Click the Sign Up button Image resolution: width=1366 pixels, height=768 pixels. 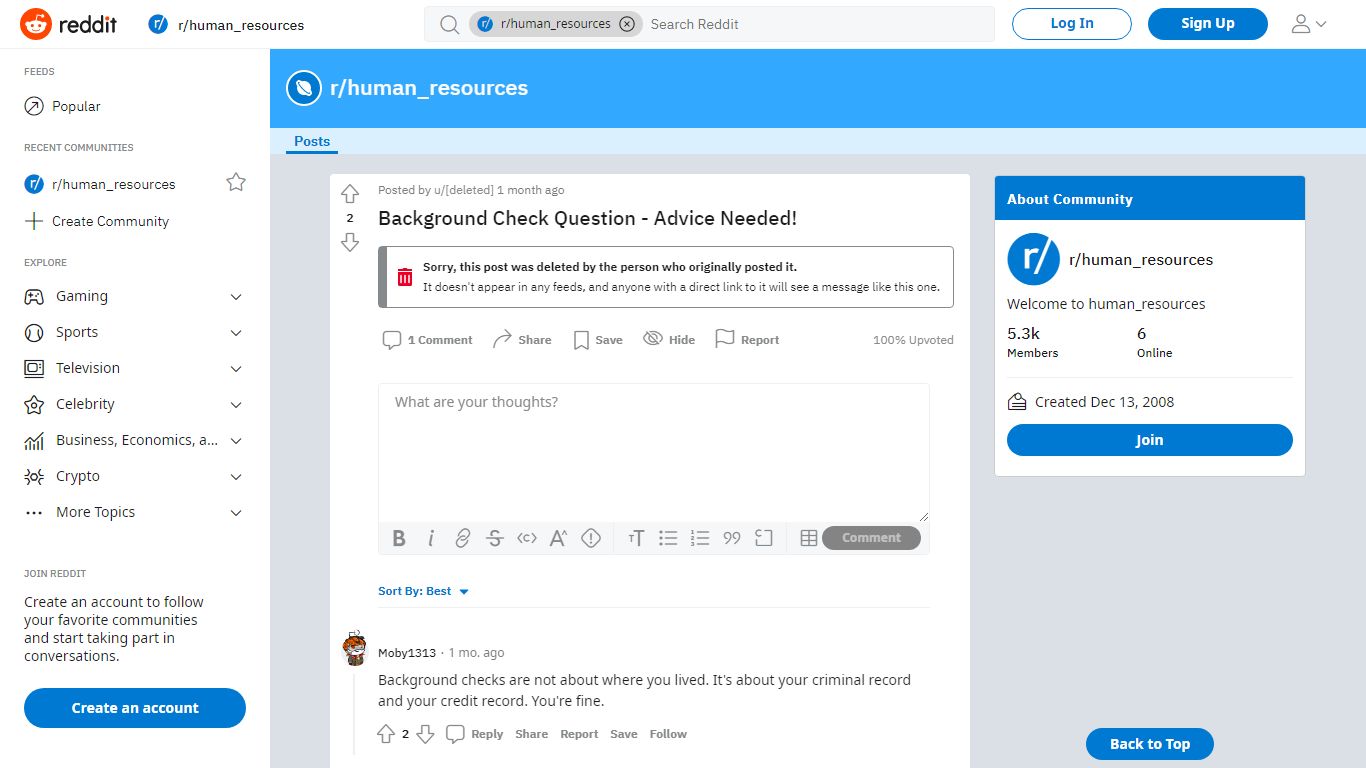pos(1208,24)
